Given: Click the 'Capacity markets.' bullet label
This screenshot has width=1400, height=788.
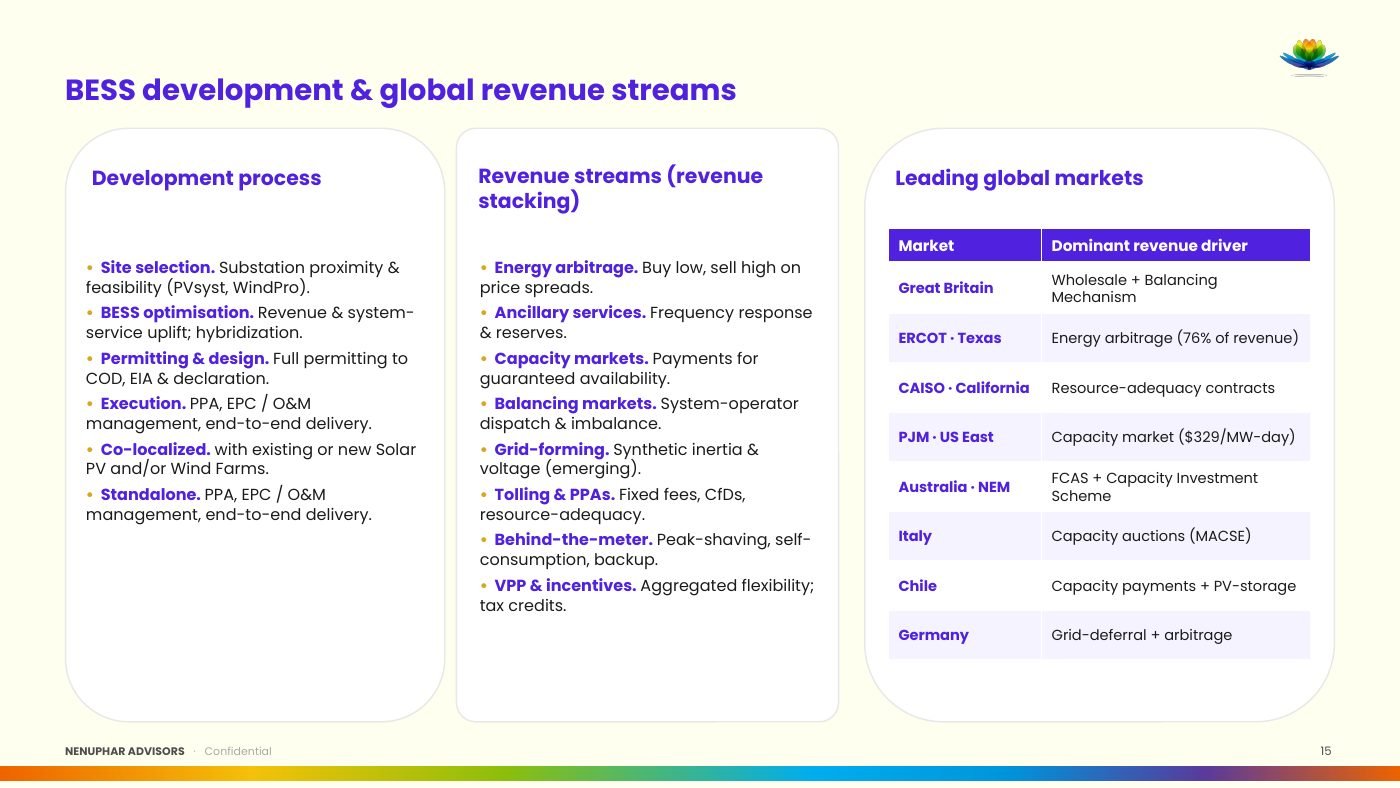Looking at the screenshot, I should [x=571, y=358].
